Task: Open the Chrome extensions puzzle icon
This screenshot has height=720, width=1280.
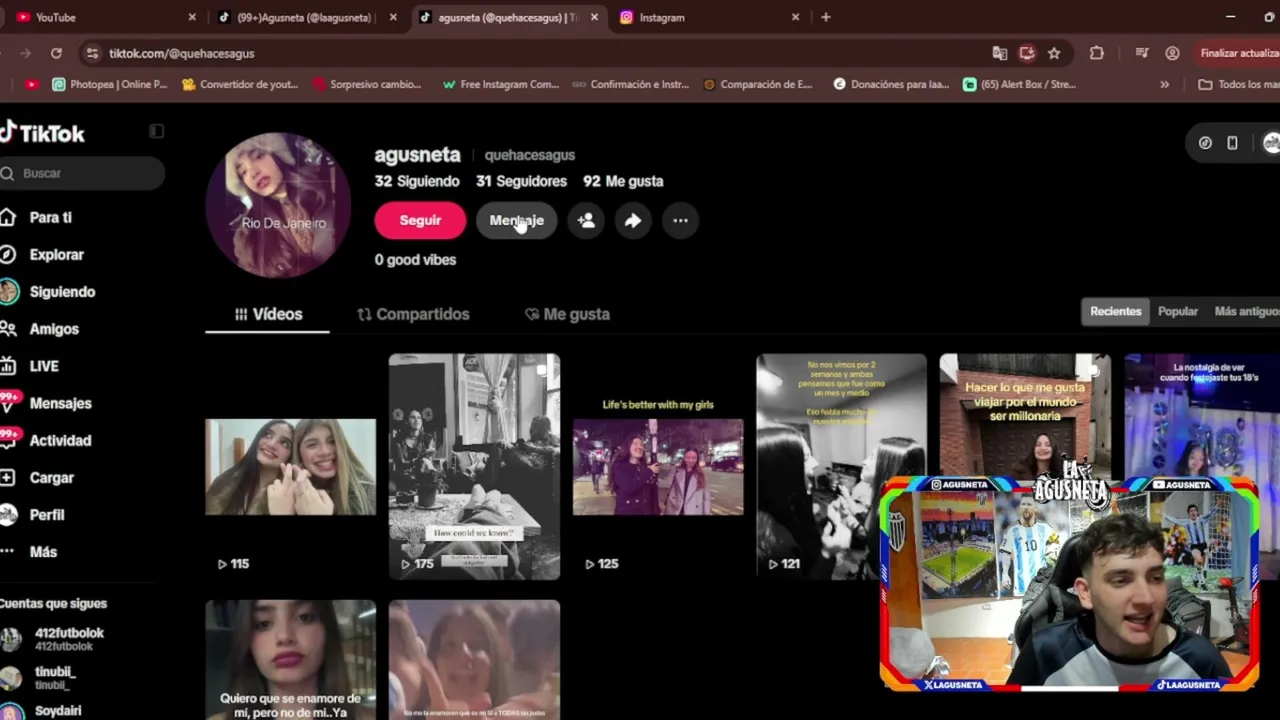Action: 1097,53
